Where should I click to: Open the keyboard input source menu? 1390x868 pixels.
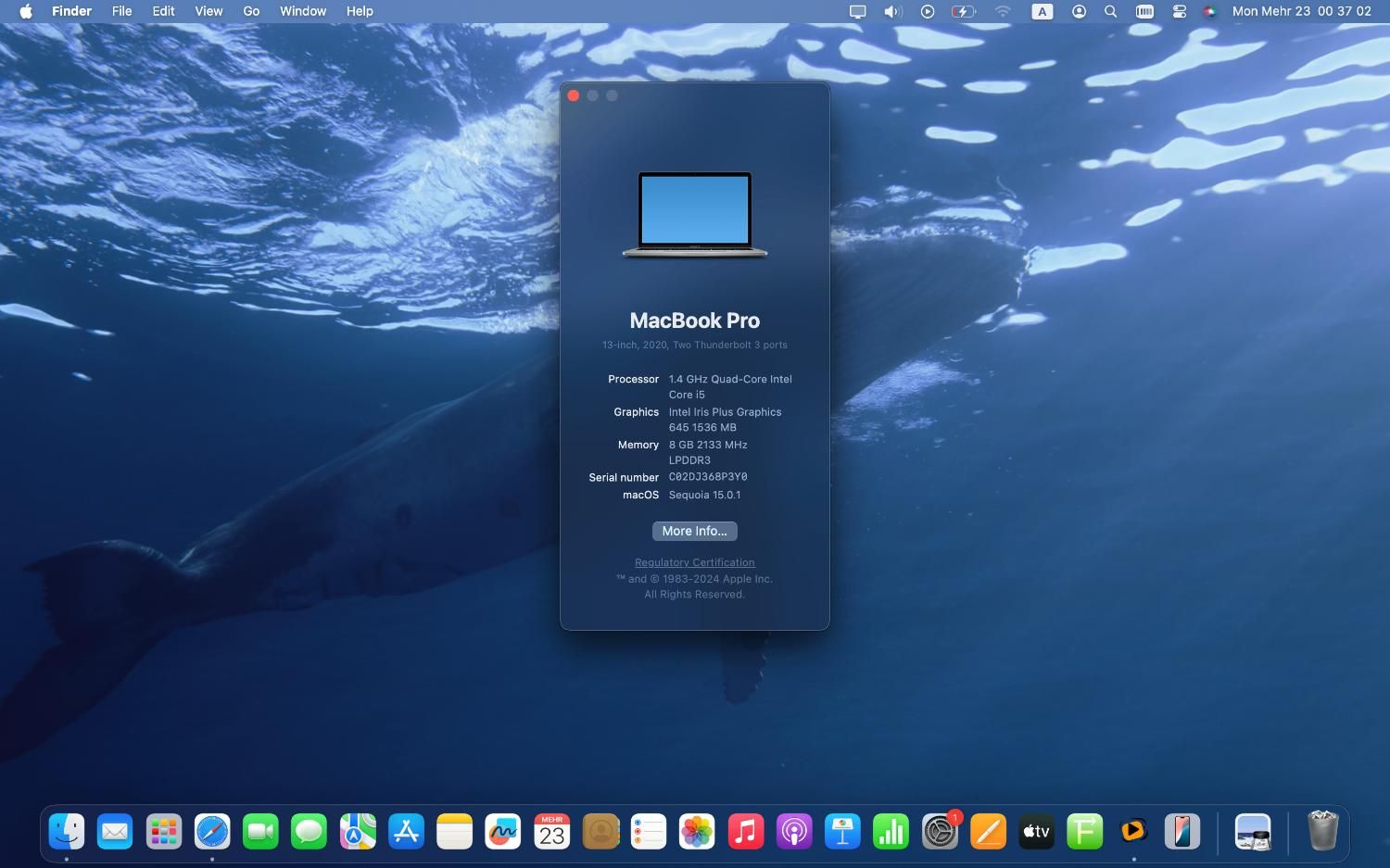coord(1042,11)
